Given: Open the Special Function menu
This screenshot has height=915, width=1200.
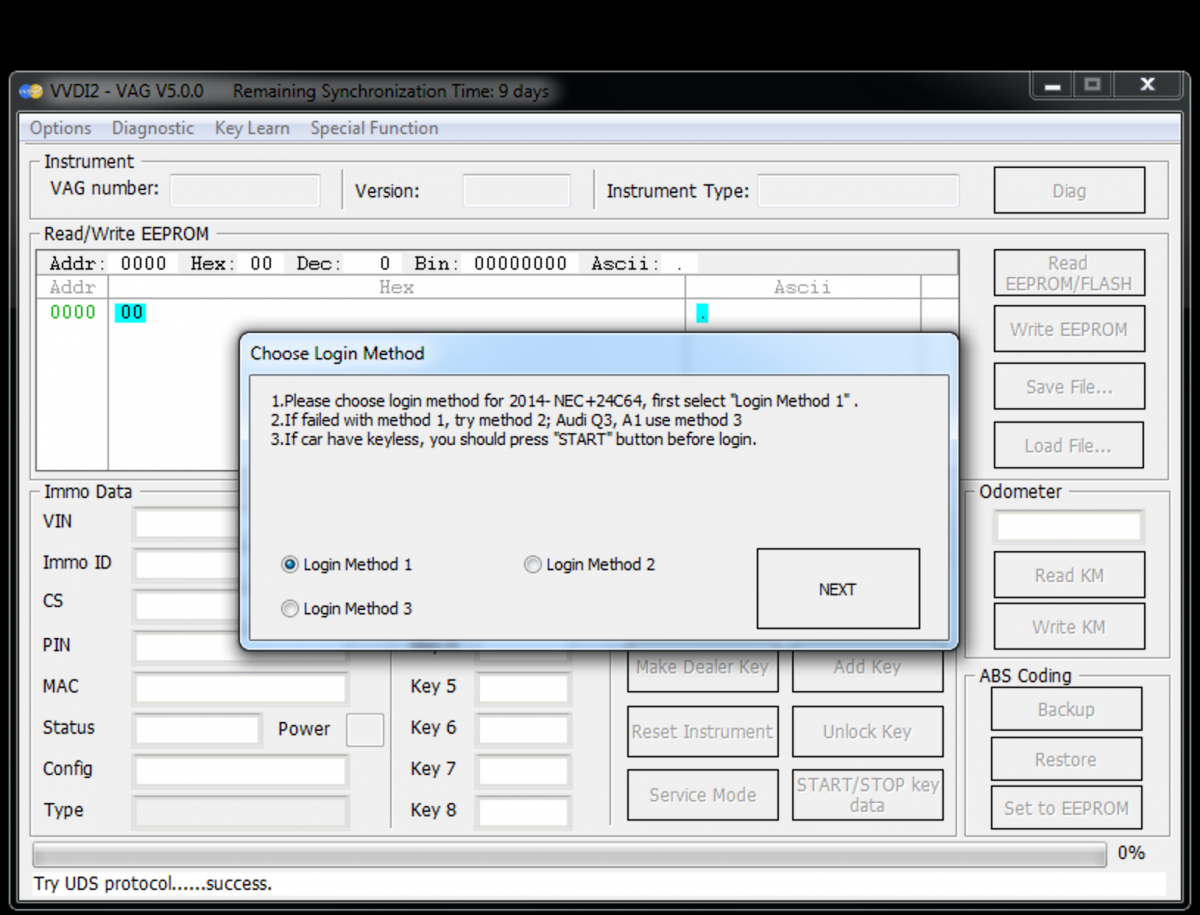Looking at the screenshot, I should coord(374,128).
